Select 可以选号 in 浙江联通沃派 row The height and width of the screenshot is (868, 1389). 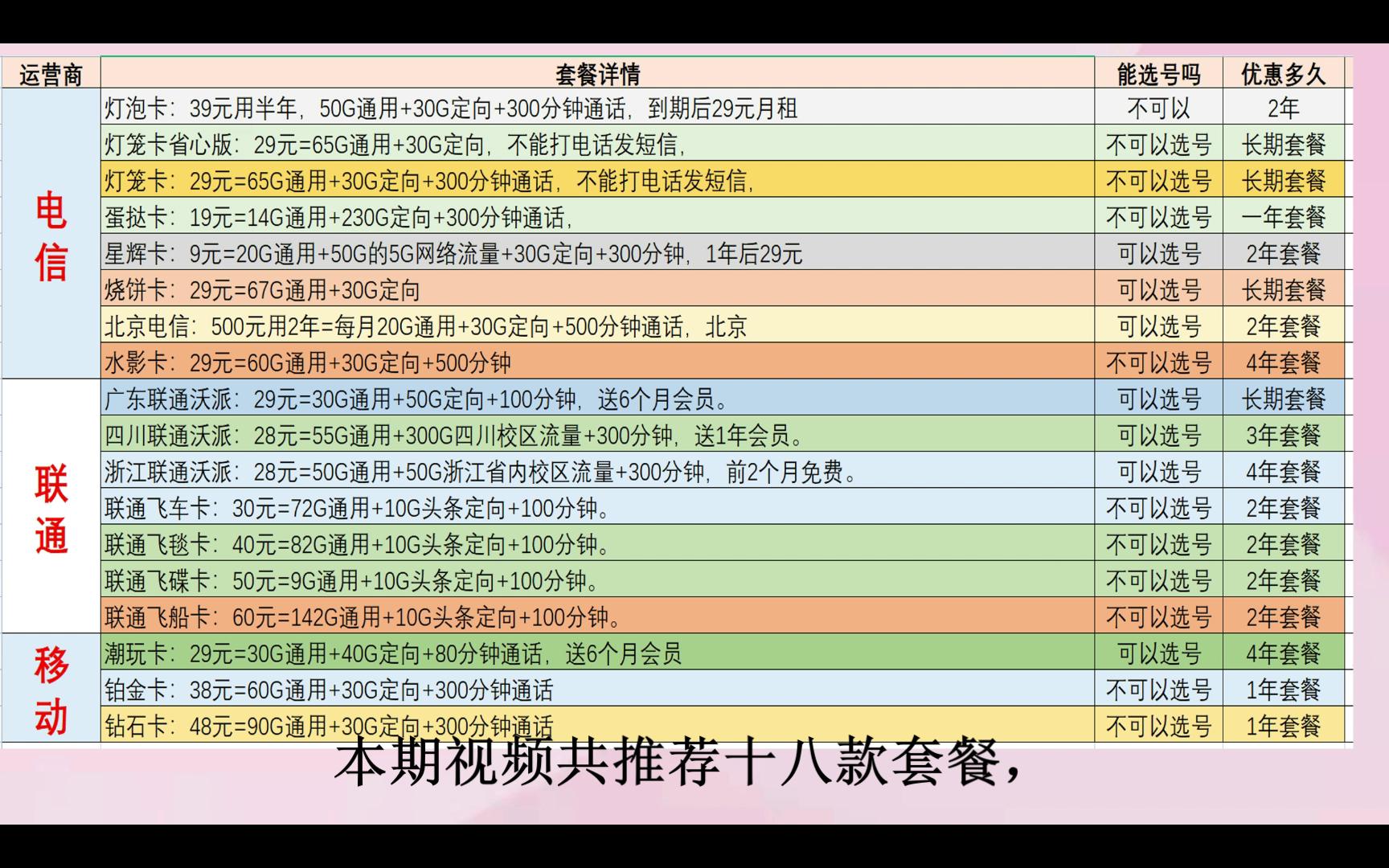click(1158, 471)
